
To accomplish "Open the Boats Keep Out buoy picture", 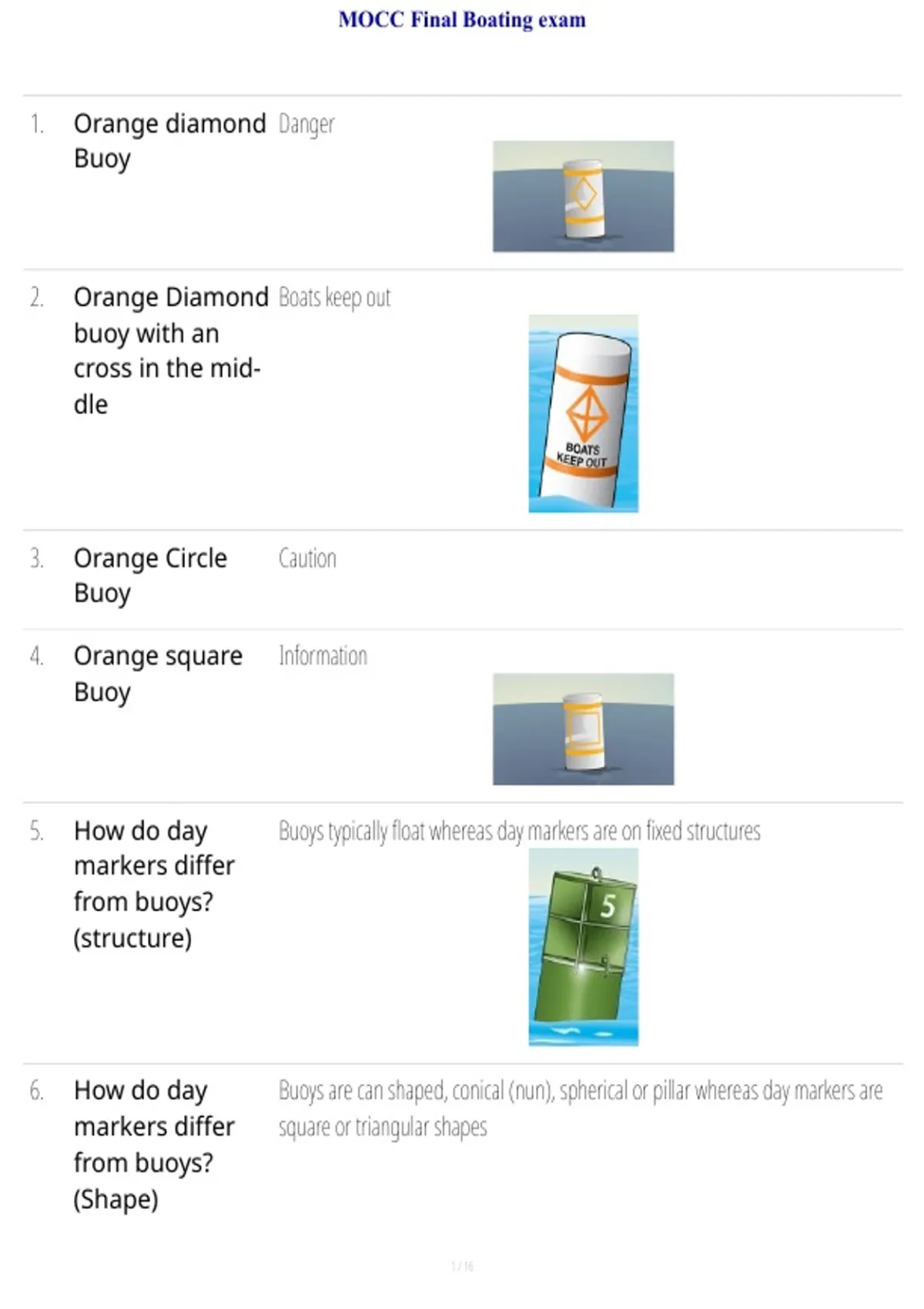I will pos(583,413).
